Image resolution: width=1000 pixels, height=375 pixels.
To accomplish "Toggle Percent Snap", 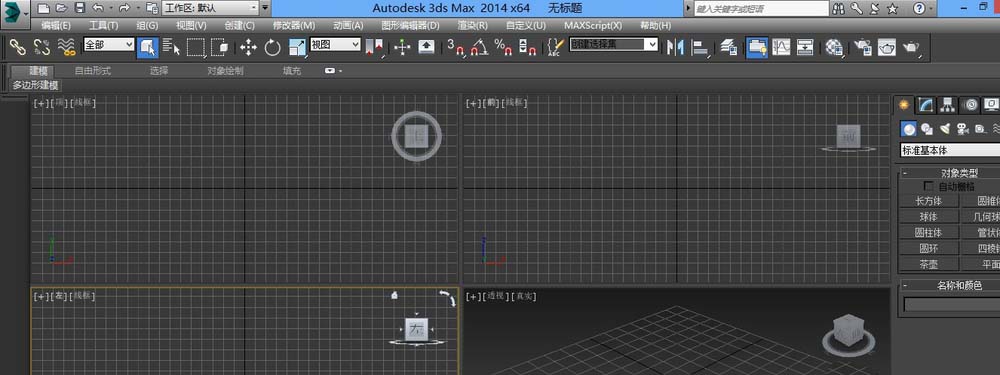I will (x=503, y=47).
